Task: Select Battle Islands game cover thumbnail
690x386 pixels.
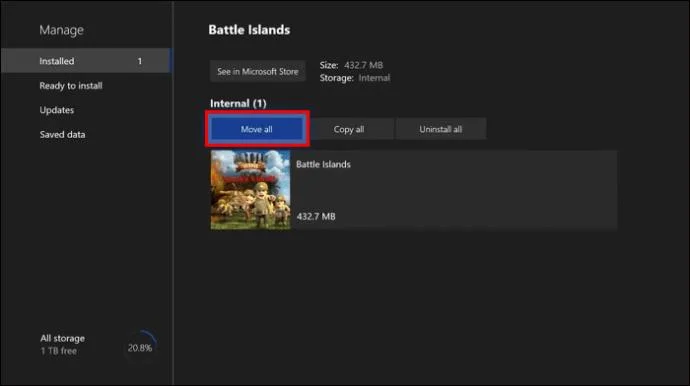Action: click(x=250, y=190)
